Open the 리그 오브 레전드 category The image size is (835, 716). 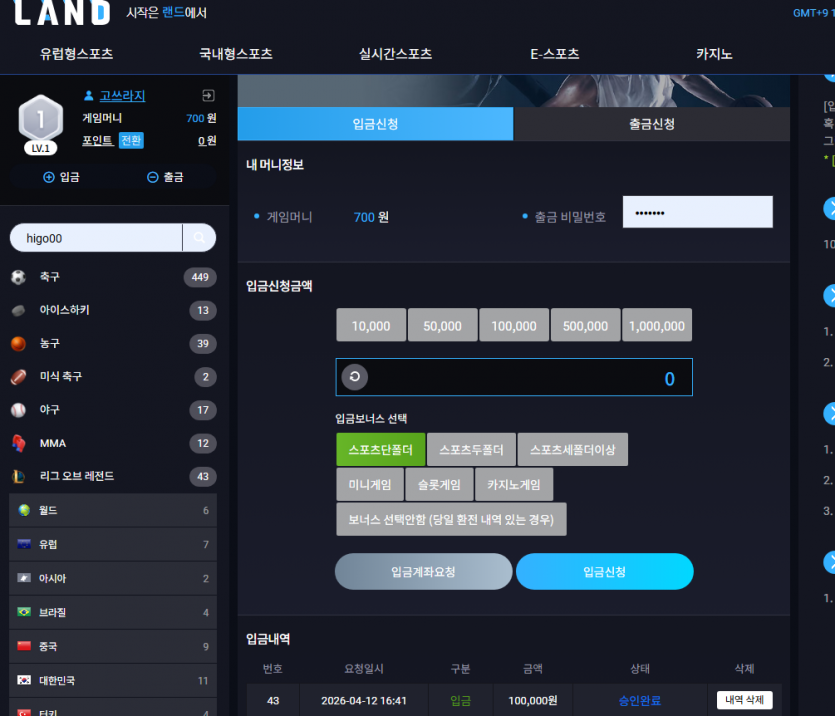click(113, 476)
